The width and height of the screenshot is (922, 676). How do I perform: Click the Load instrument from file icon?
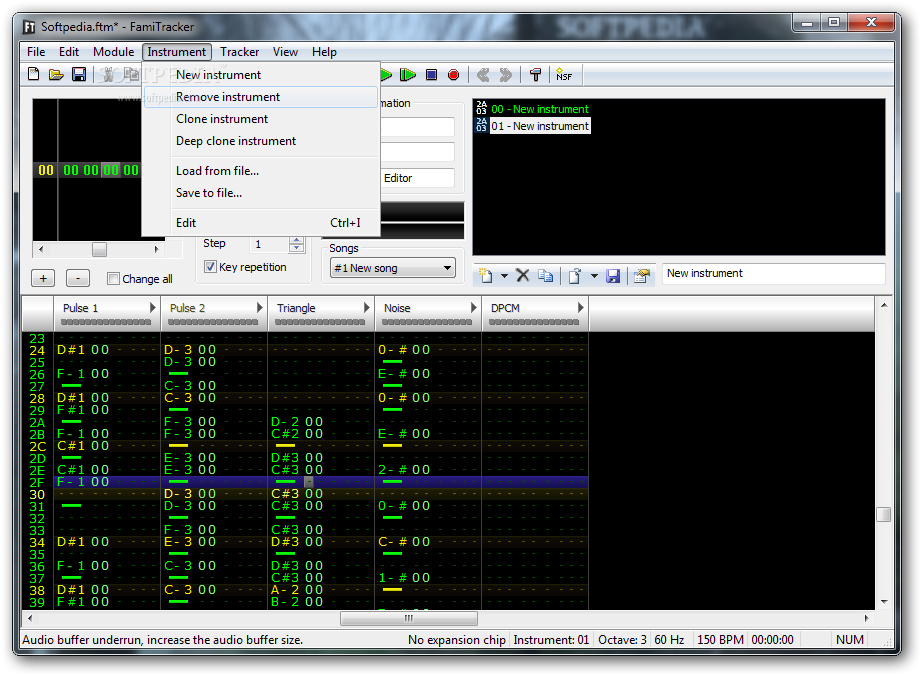pos(574,275)
